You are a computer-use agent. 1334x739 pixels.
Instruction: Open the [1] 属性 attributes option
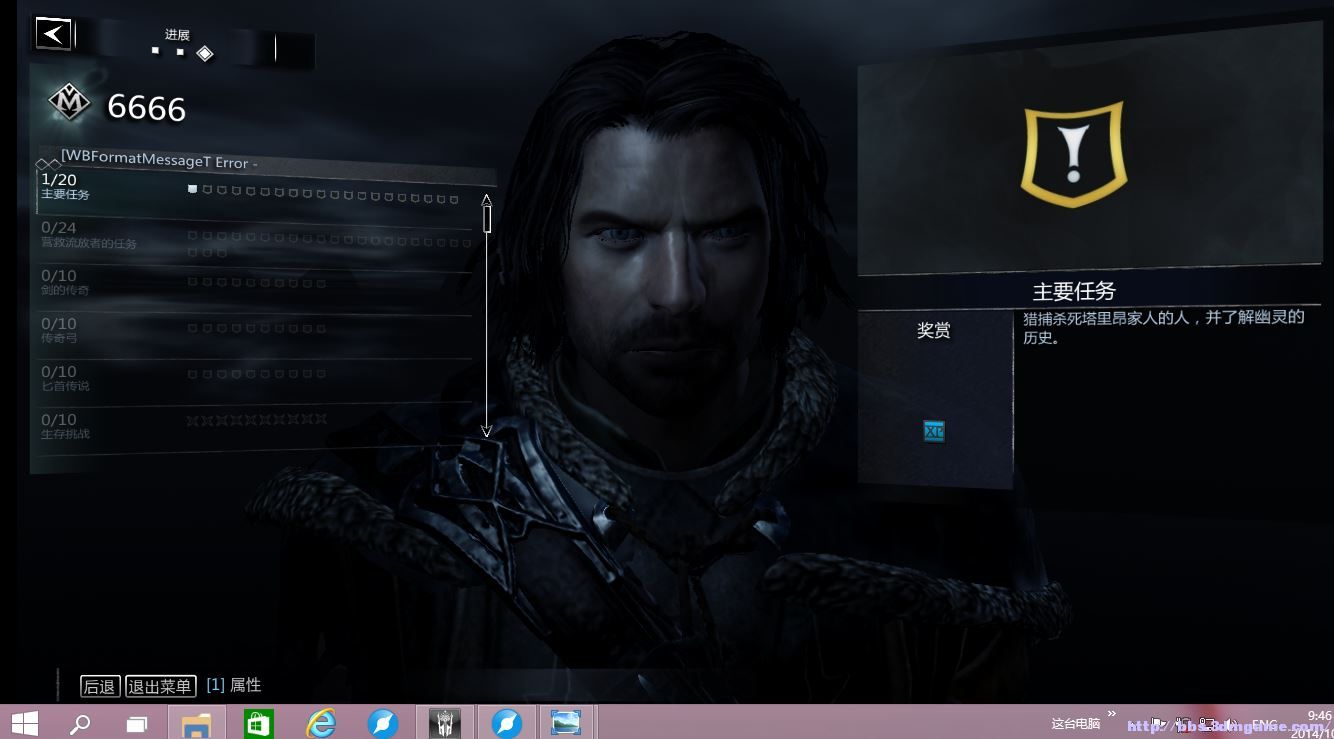pos(234,685)
